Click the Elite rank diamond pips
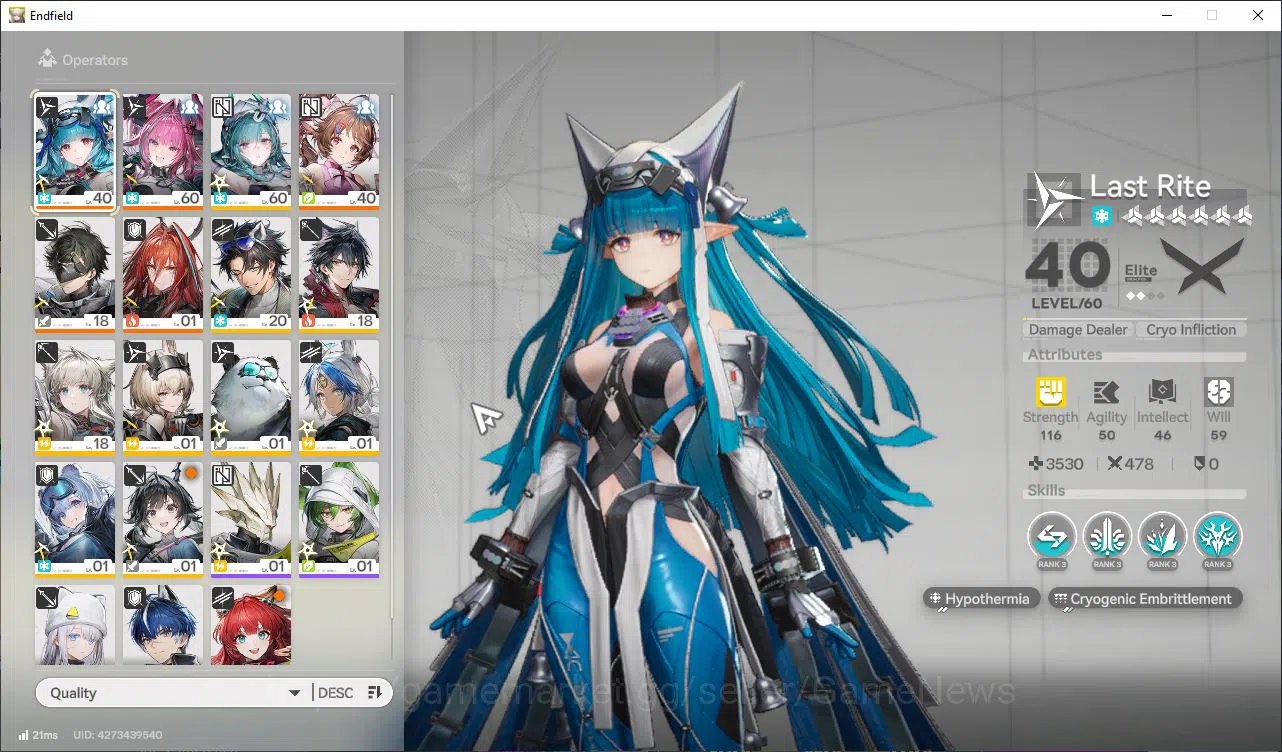Viewport: 1282px width, 752px height. (x=1145, y=296)
